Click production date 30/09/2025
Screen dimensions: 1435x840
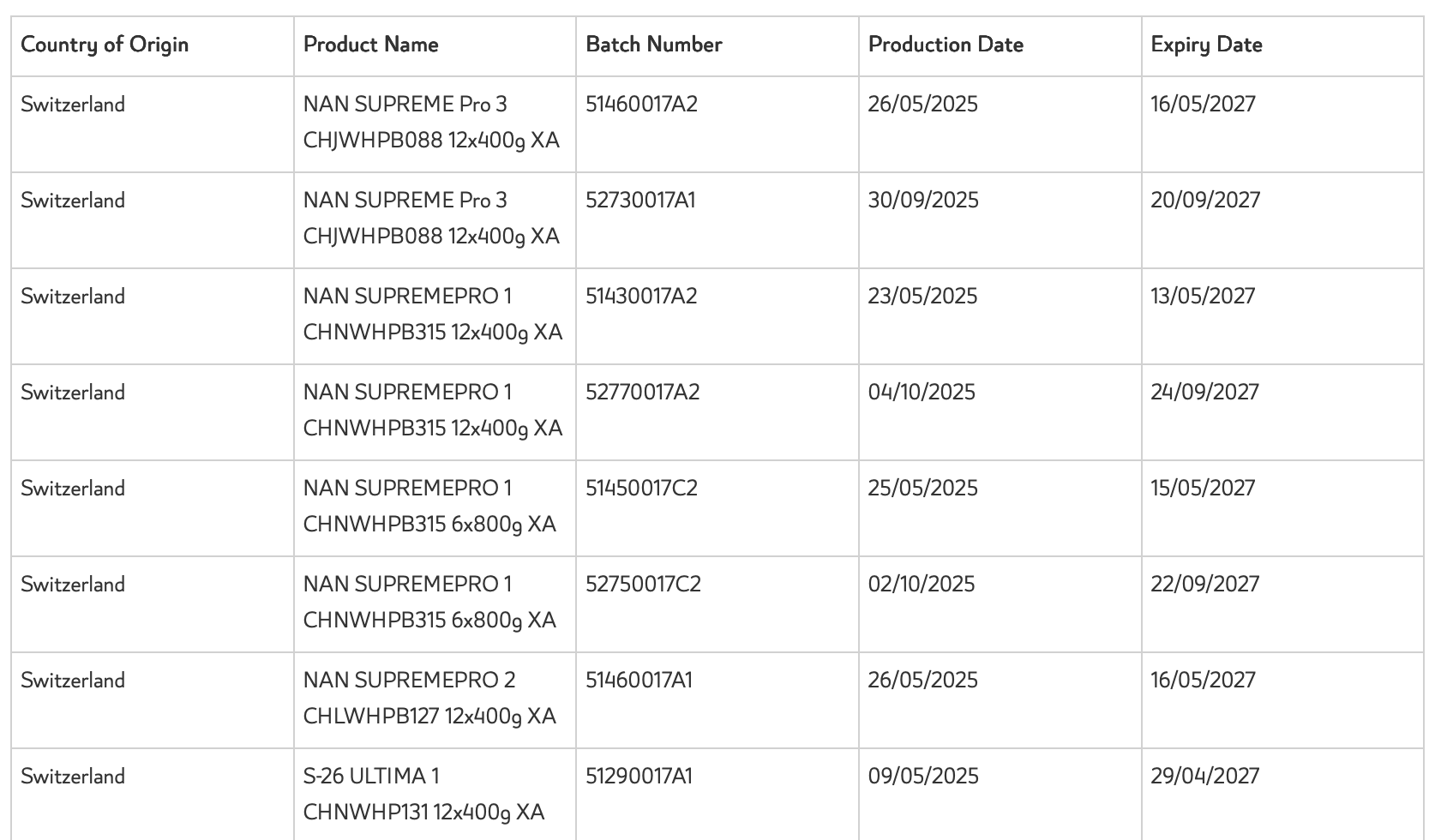(x=923, y=201)
